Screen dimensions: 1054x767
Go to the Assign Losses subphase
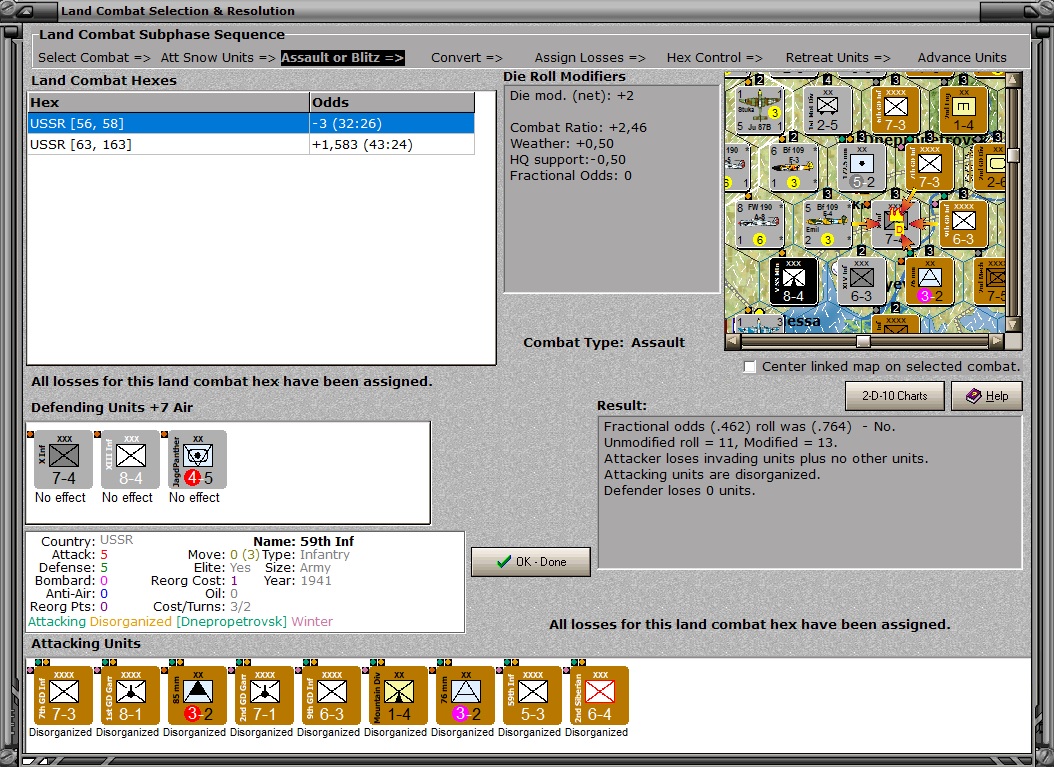pyautogui.click(x=590, y=58)
